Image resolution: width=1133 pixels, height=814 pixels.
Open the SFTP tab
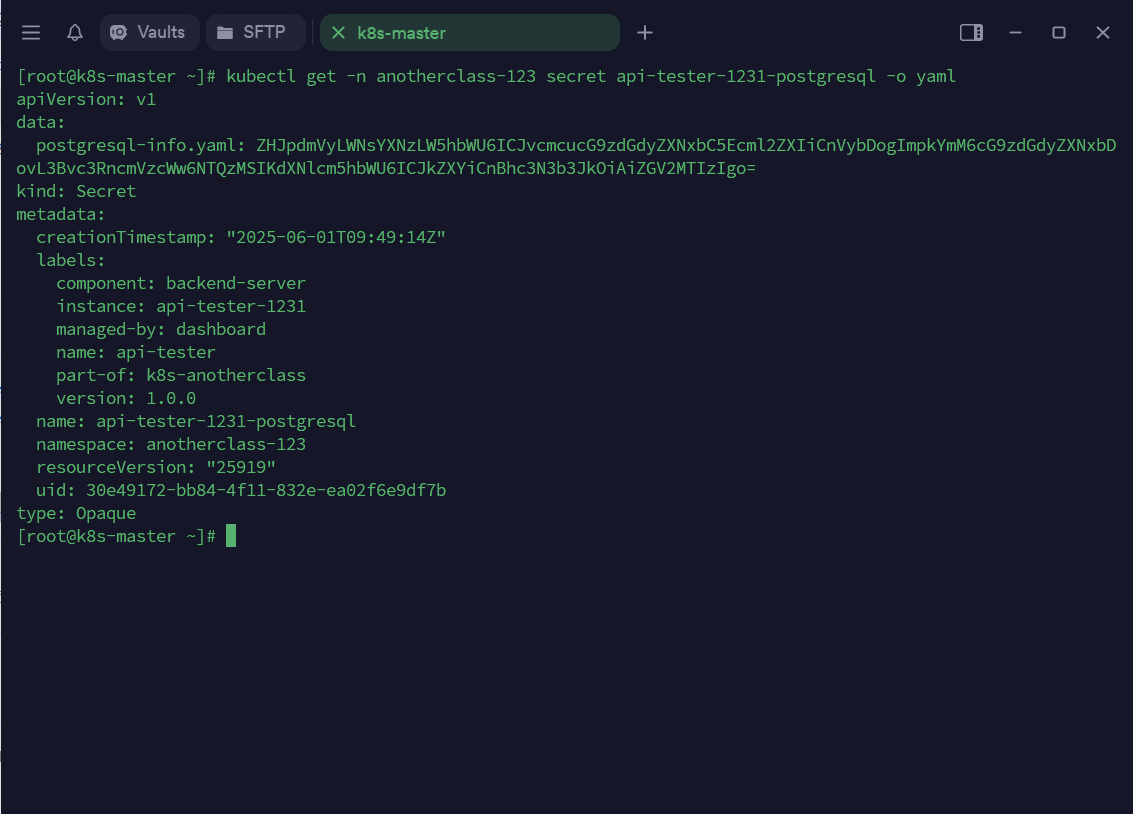pyautogui.click(x=255, y=33)
